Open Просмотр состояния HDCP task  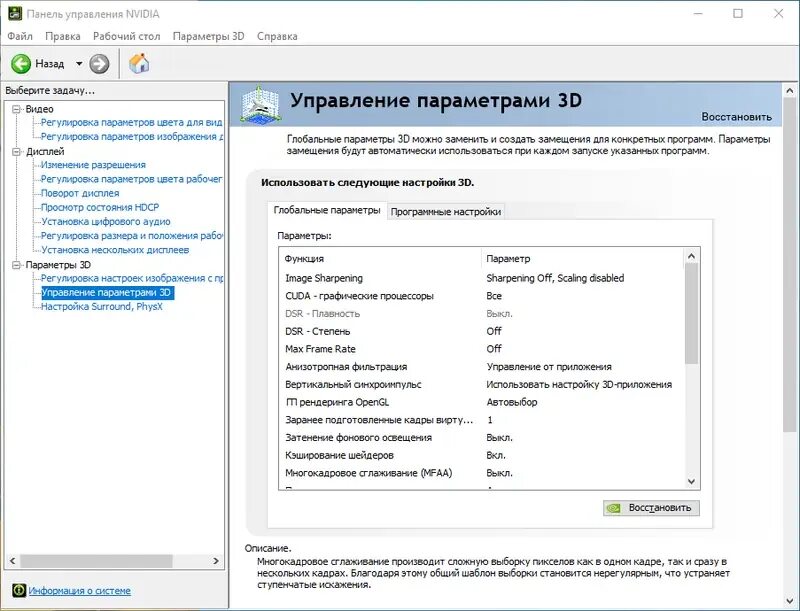click(x=100, y=207)
